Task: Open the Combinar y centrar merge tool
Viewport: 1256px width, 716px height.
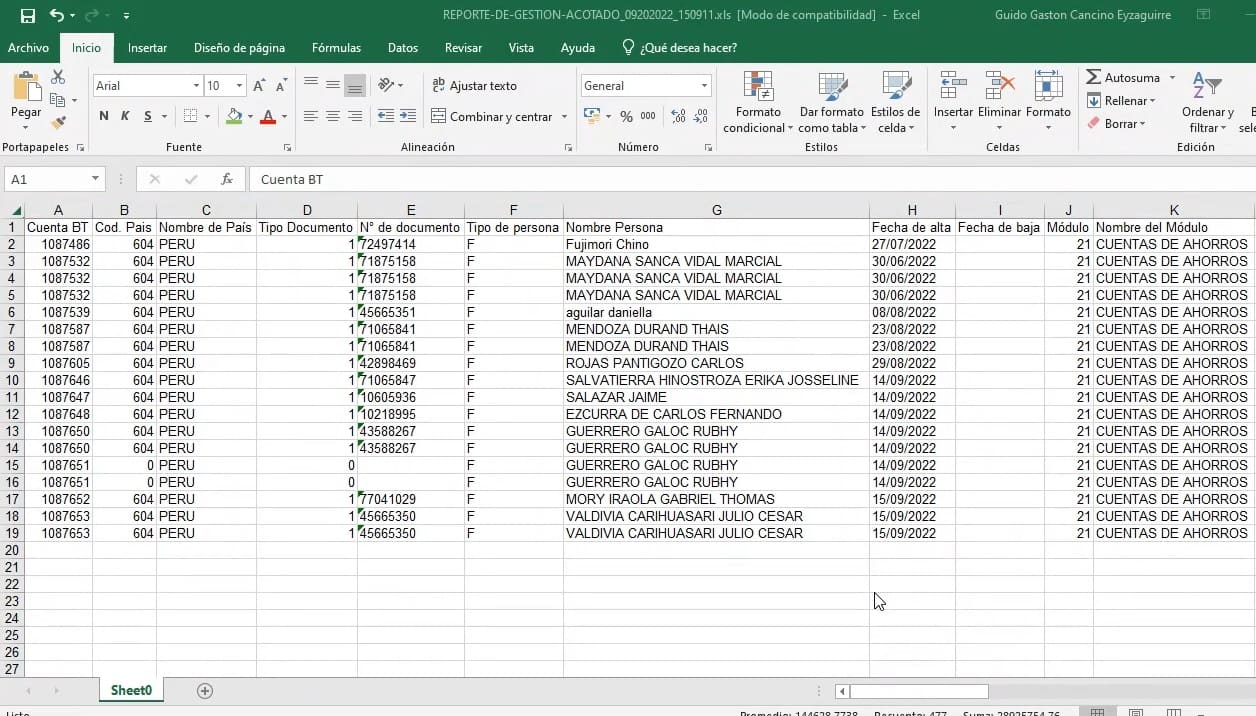Action: click(x=492, y=116)
